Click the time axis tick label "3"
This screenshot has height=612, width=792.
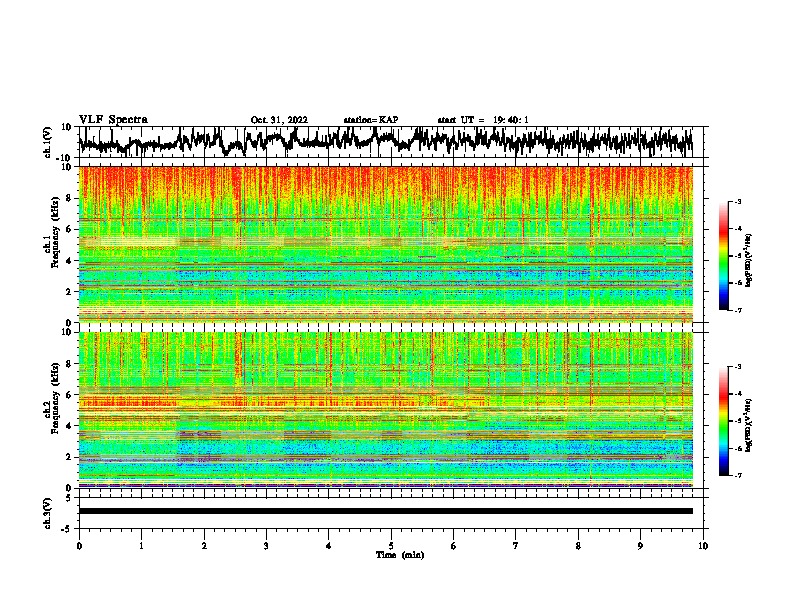click(266, 546)
